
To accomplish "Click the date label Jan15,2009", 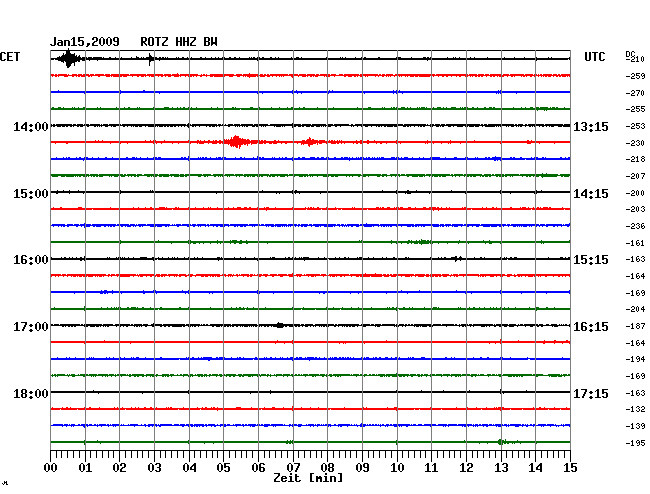I will (85, 42).
